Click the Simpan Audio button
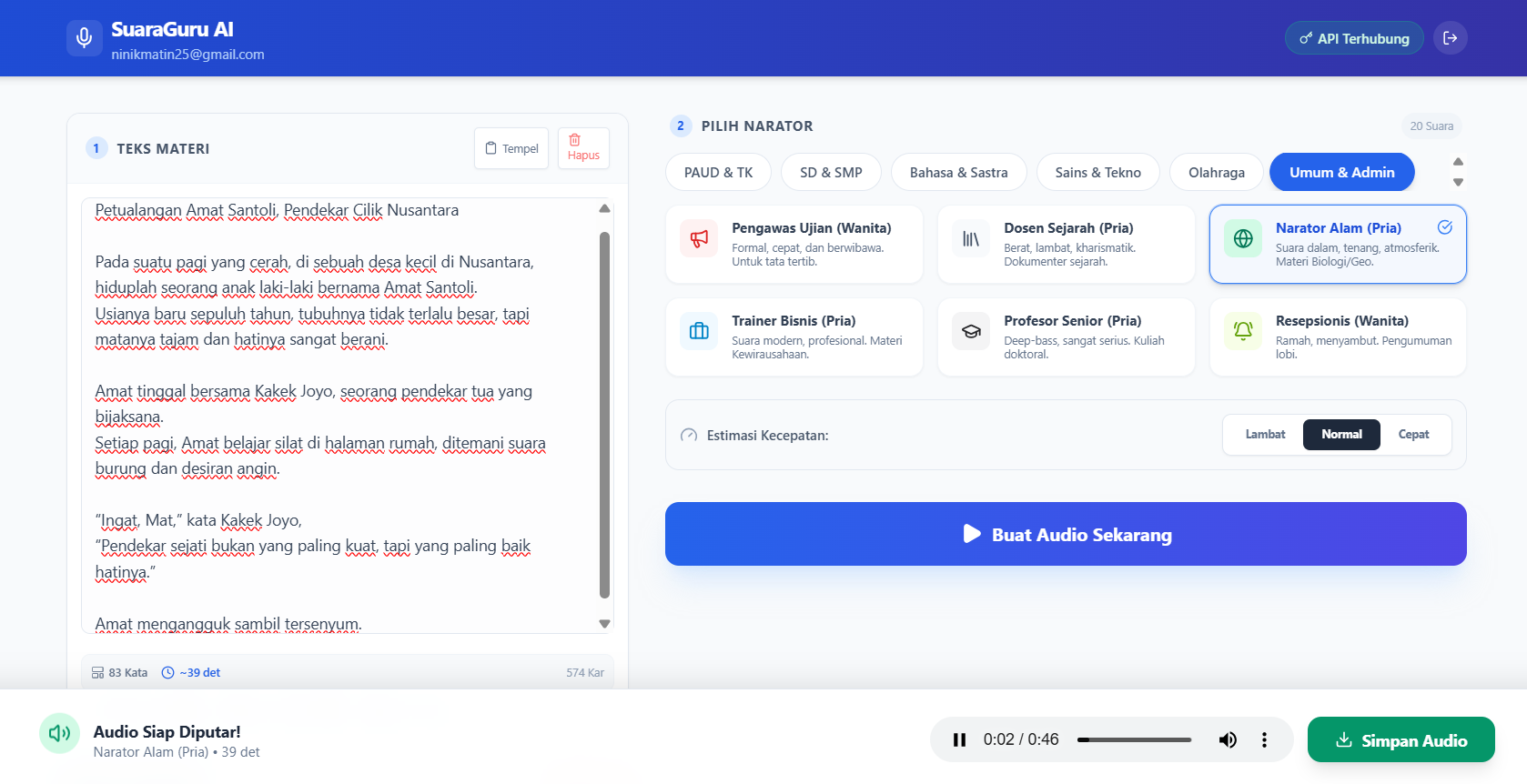The image size is (1527, 784). [x=1401, y=740]
